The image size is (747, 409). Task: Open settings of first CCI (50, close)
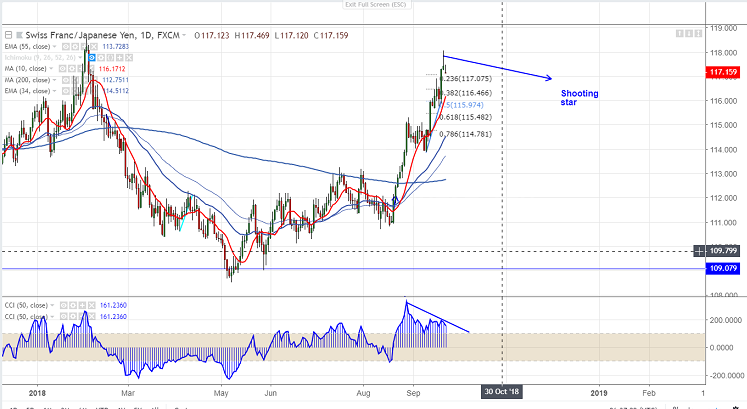[x=73, y=305]
